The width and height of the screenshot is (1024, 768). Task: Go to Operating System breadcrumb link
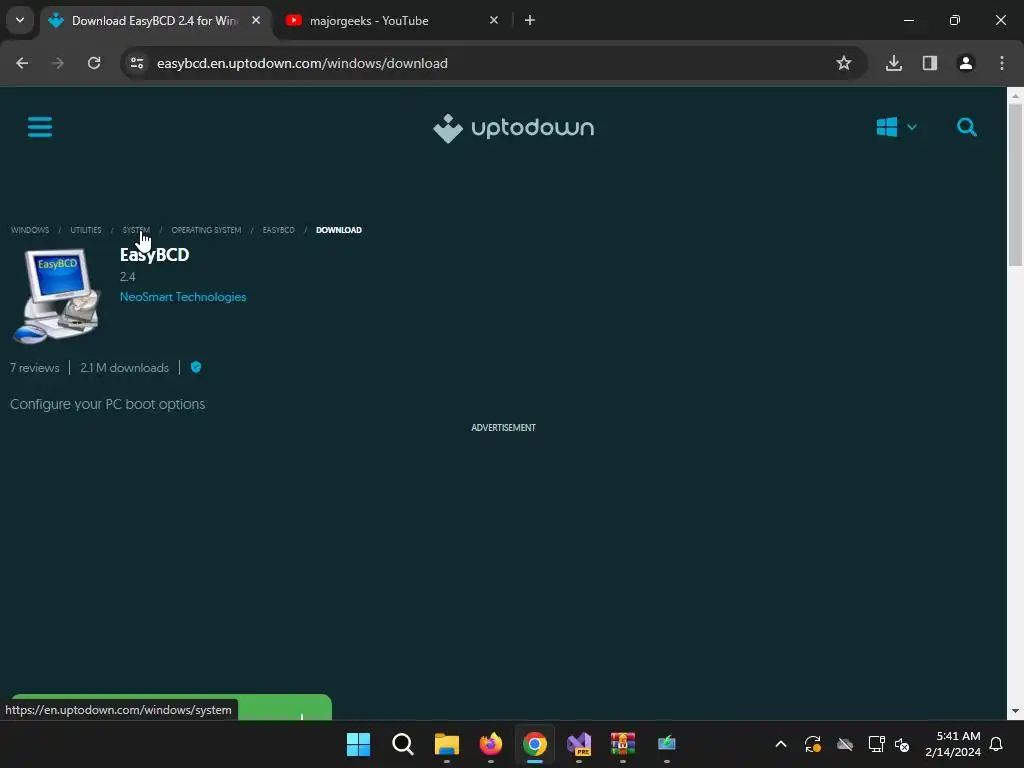point(206,230)
